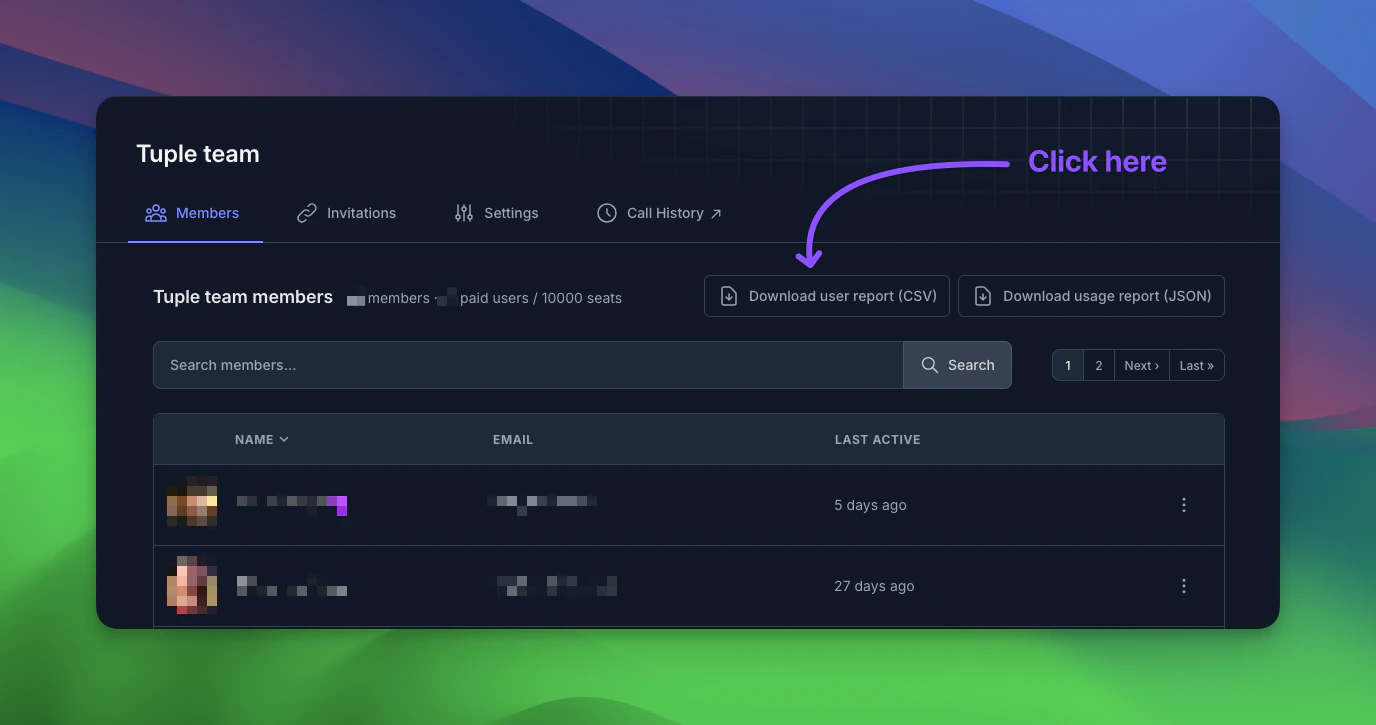Viewport: 1376px width, 725px height.
Task: Click the Invitations chain-link icon
Action: pyautogui.click(x=307, y=213)
